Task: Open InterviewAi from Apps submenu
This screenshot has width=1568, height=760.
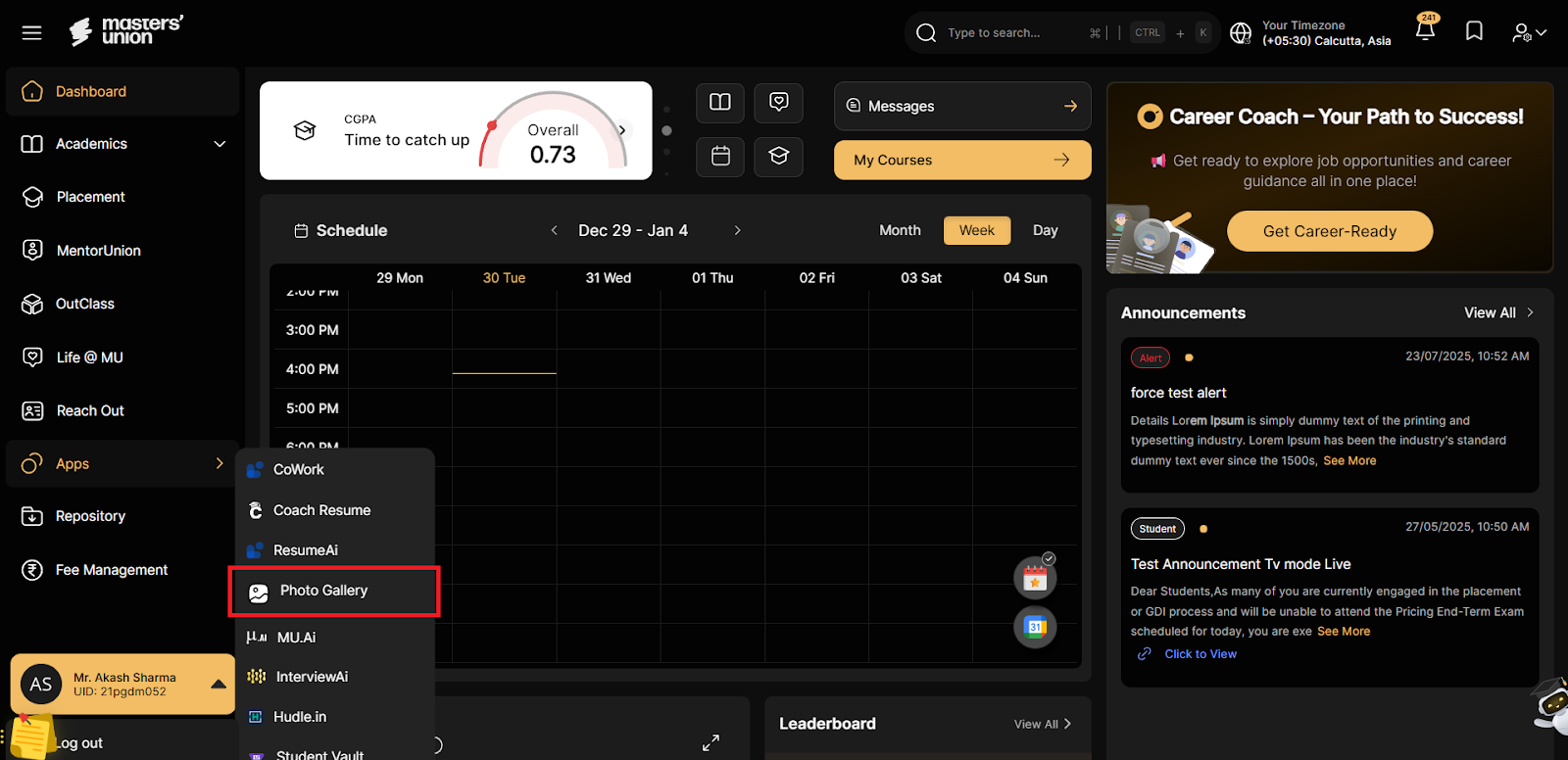Action: pyautogui.click(x=312, y=677)
